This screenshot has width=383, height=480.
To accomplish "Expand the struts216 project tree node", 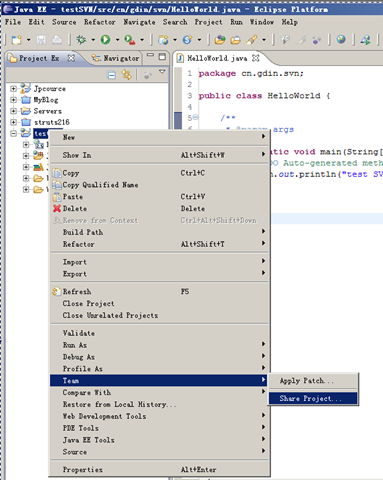I will point(13,122).
